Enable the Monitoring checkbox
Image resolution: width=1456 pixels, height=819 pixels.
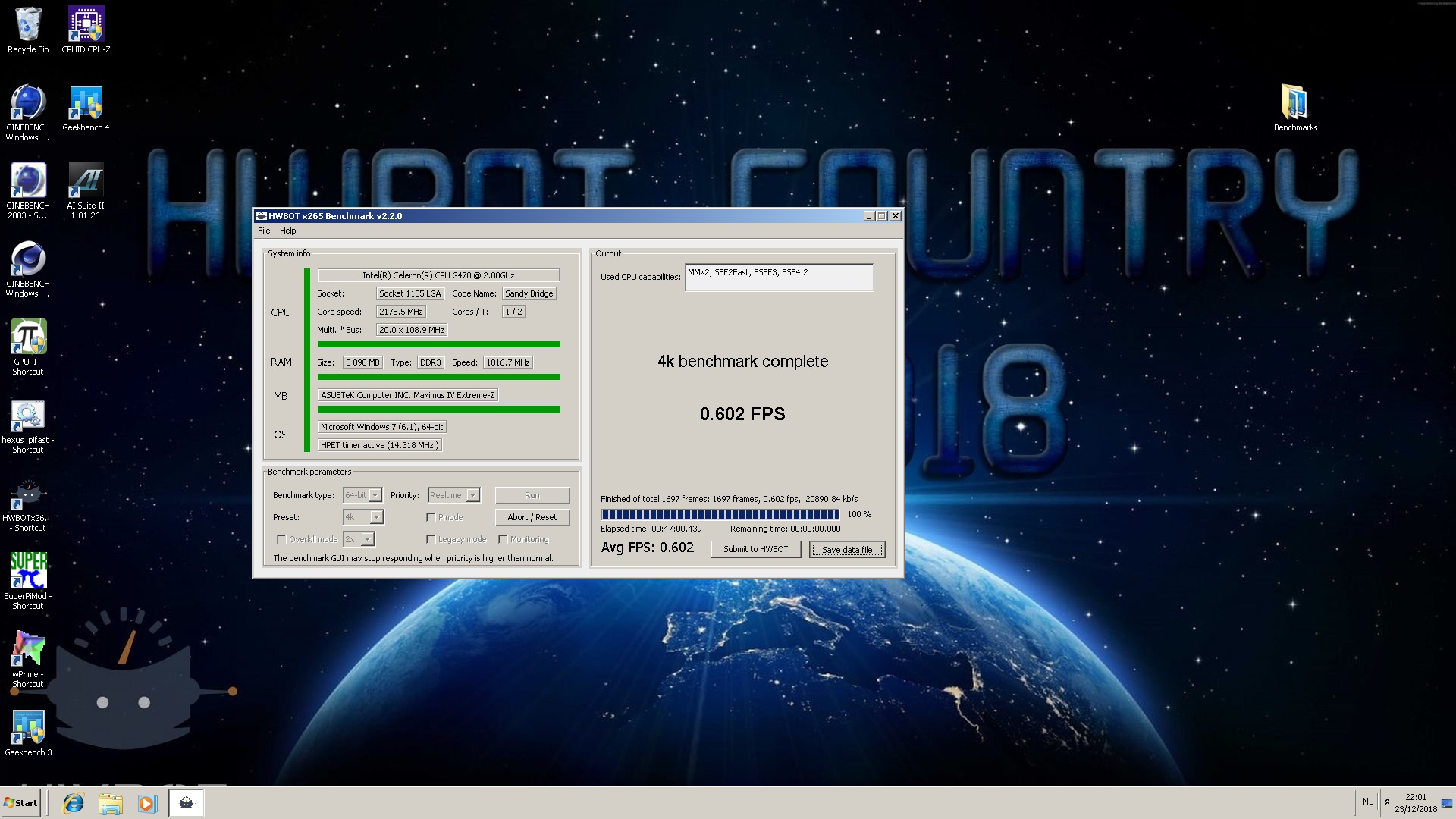point(503,539)
